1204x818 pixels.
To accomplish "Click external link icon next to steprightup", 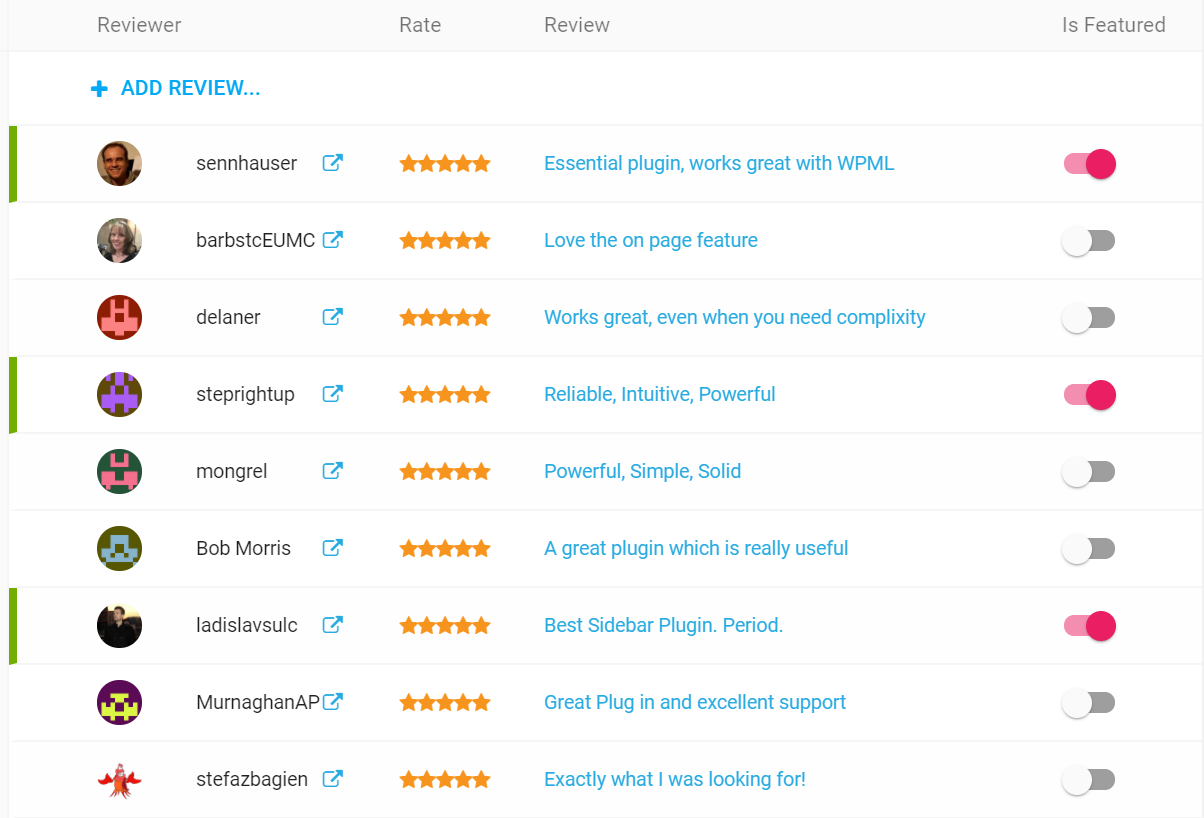I will [333, 394].
